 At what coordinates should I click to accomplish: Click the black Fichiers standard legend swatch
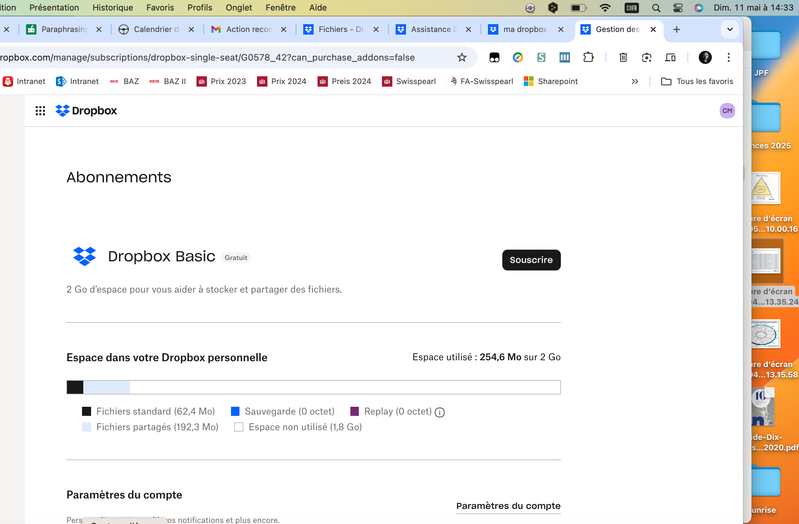pyautogui.click(x=87, y=411)
